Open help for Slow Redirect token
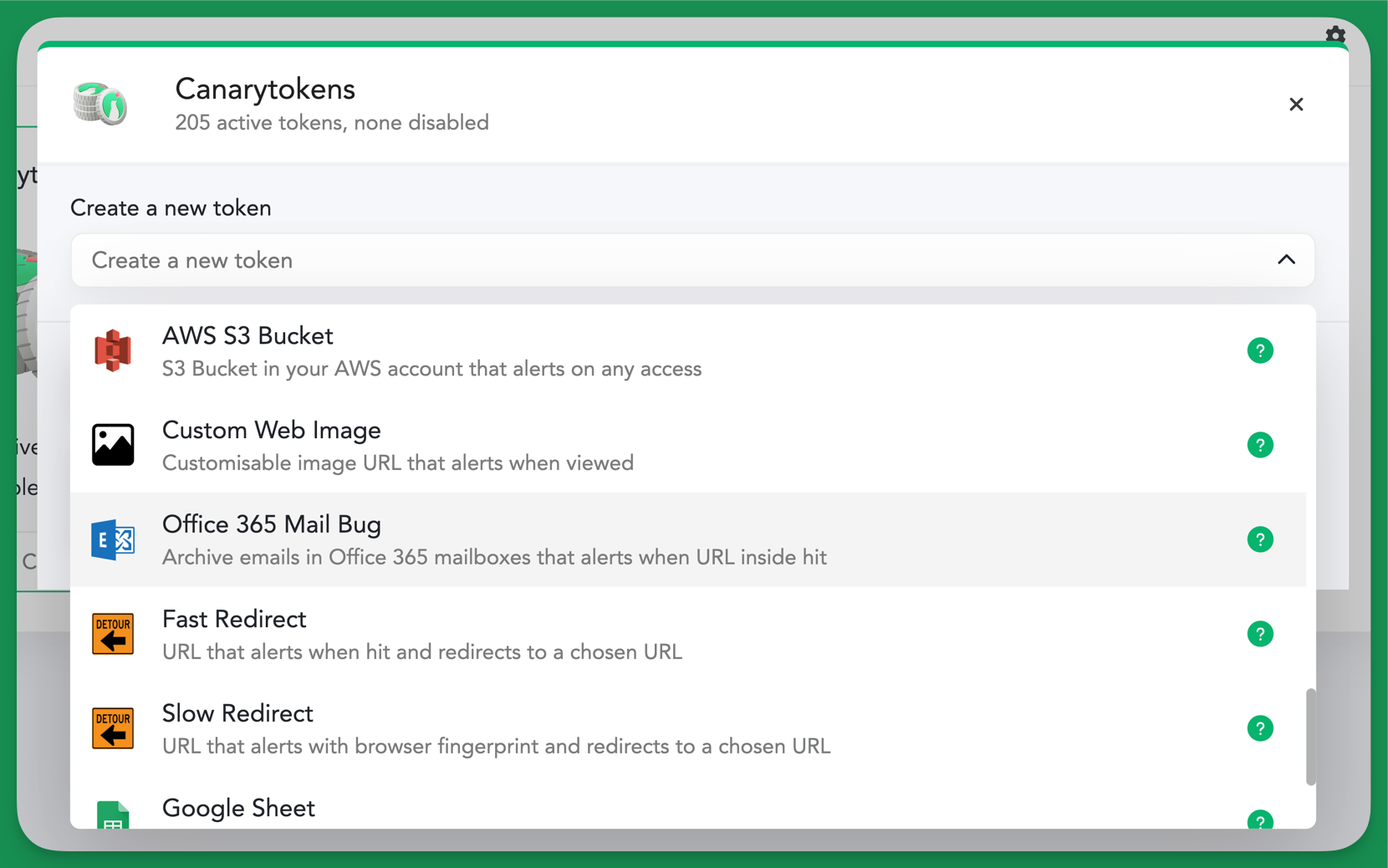 [x=1260, y=728]
